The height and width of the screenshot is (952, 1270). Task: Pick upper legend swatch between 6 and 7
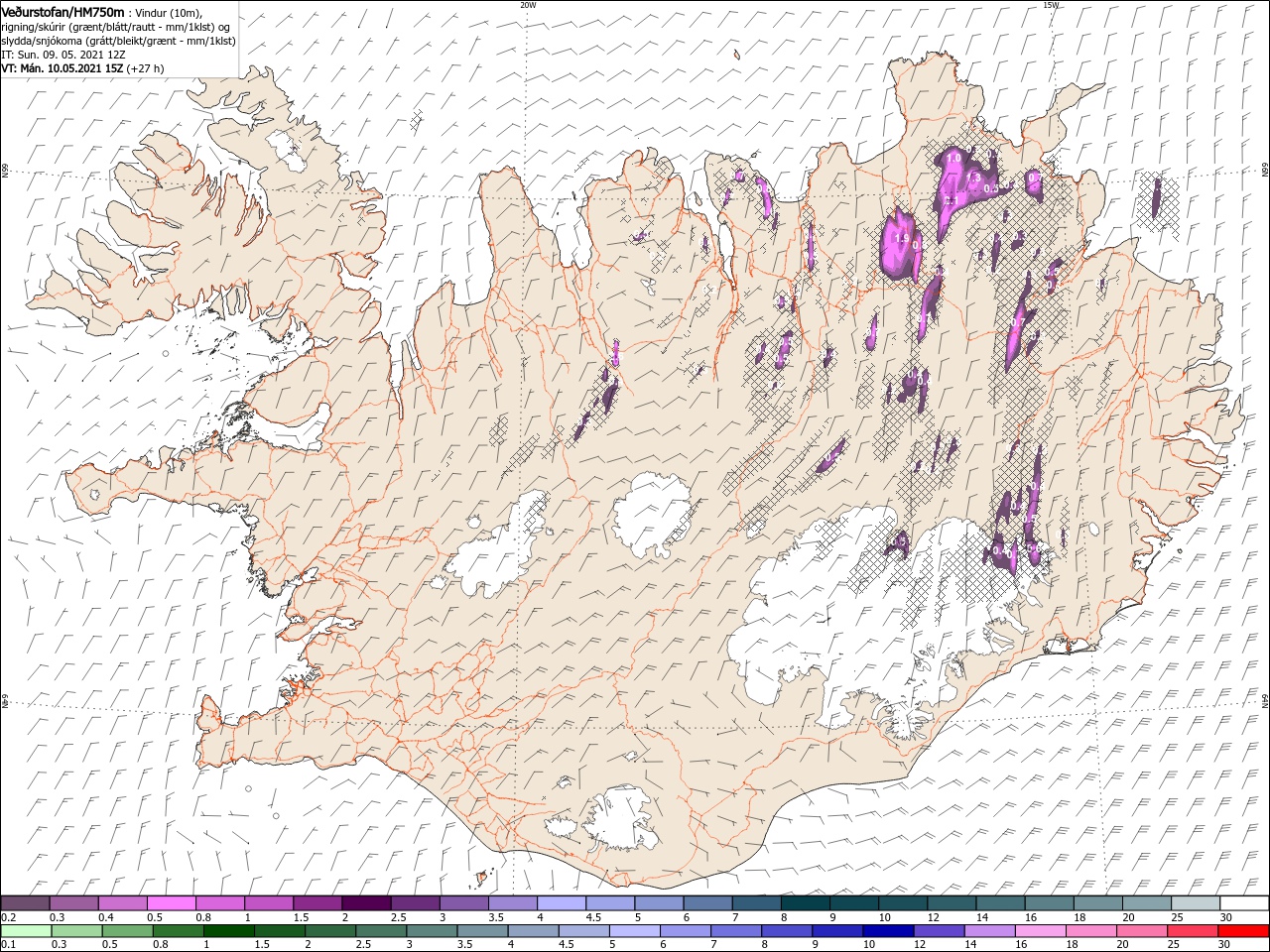(707, 903)
